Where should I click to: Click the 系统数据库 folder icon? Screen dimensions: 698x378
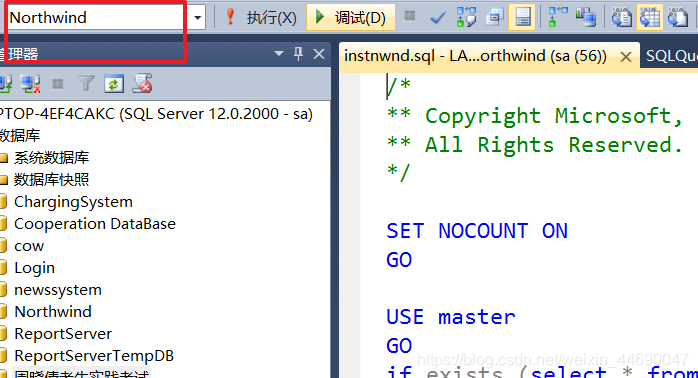[x=4, y=158]
